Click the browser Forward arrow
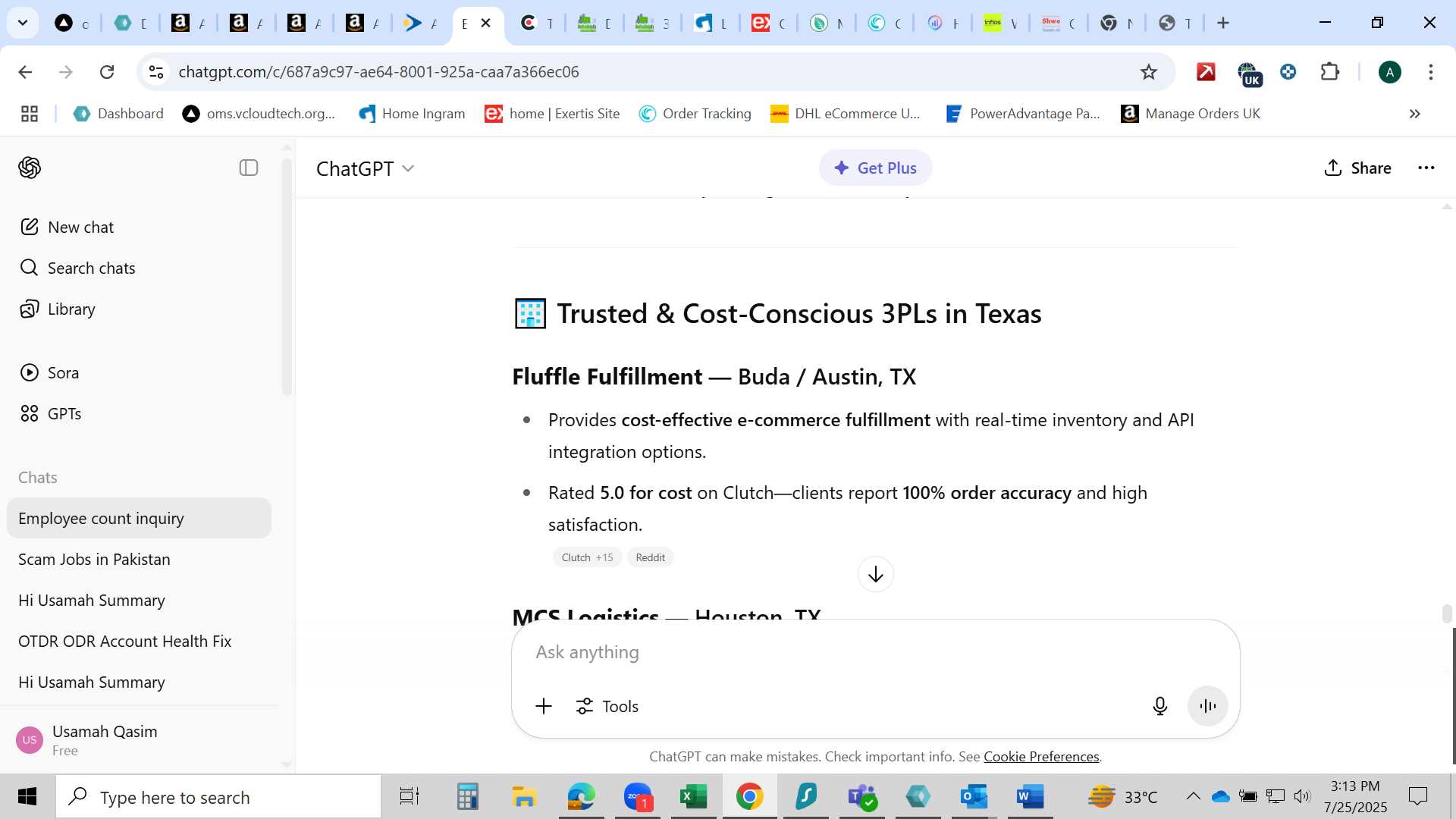Image resolution: width=1456 pixels, height=819 pixels. (66, 71)
